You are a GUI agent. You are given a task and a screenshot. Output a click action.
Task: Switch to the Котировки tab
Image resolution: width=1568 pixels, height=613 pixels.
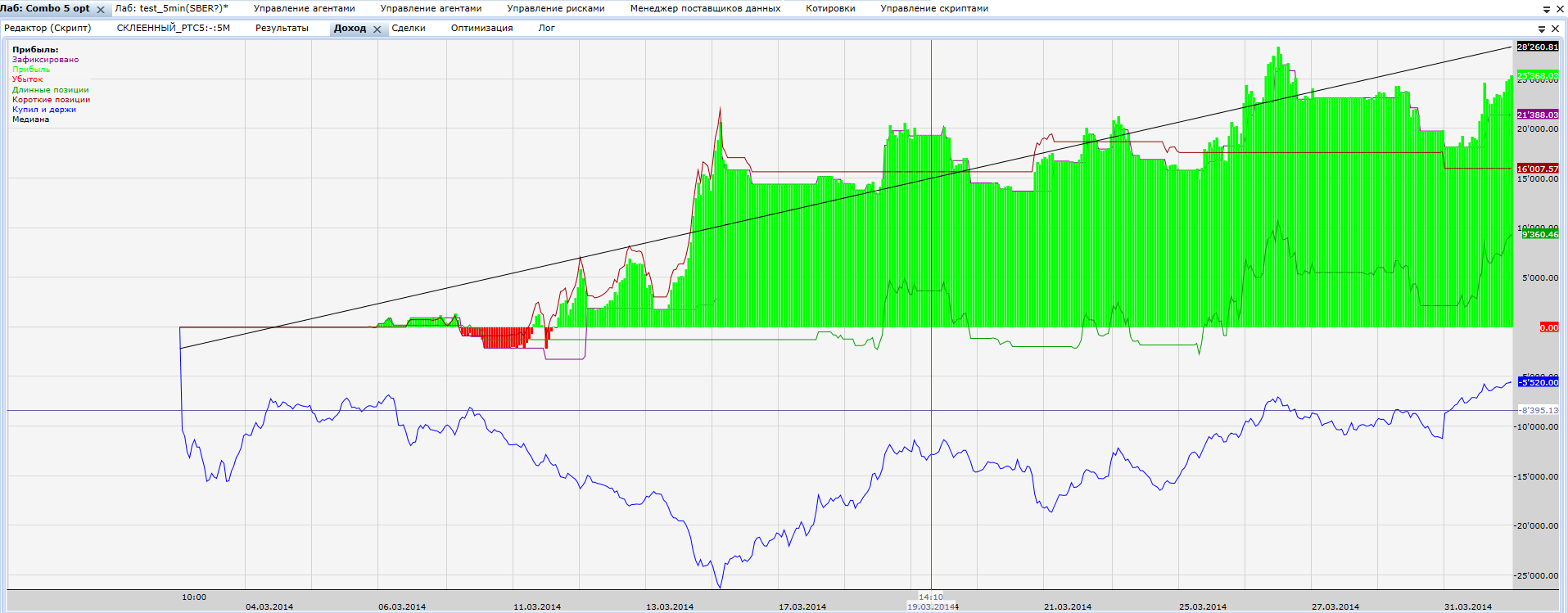click(830, 8)
